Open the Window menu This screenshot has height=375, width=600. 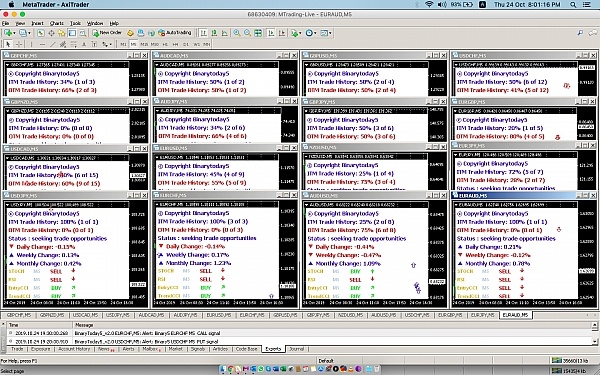click(x=95, y=23)
